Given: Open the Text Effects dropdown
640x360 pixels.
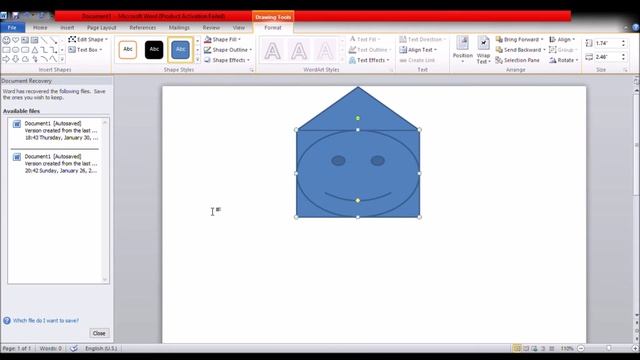Looking at the screenshot, I should [369, 60].
